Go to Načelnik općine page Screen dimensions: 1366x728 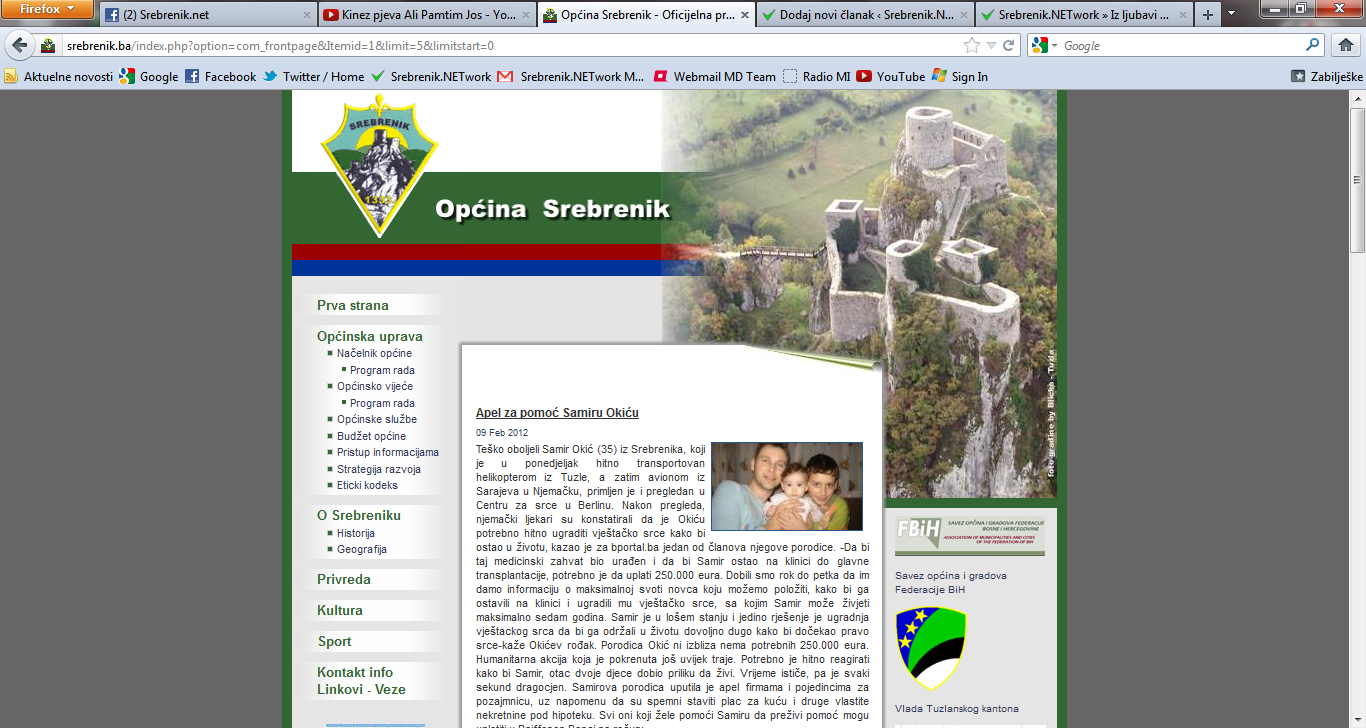pyautogui.click(x=374, y=353)
